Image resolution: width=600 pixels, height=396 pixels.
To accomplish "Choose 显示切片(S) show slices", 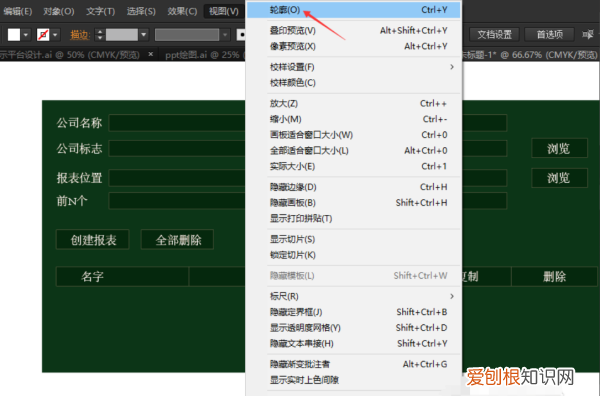I will pyautogui.click(x=354, y=239).
